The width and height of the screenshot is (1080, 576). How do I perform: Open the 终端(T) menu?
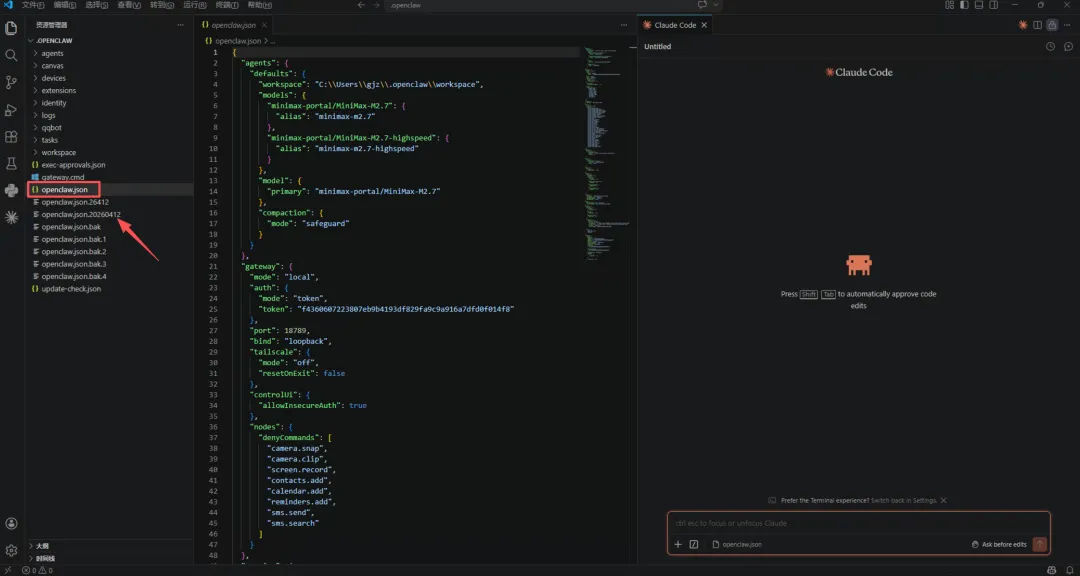click(x=227, y=5)
